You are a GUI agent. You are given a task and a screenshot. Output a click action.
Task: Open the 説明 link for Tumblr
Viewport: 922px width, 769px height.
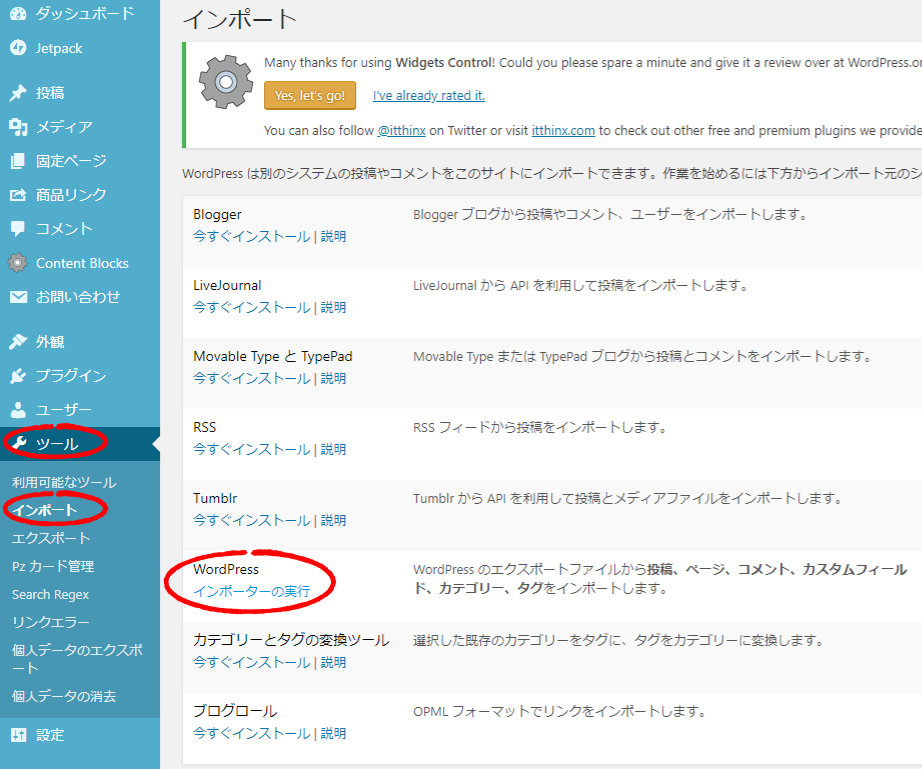334,520
